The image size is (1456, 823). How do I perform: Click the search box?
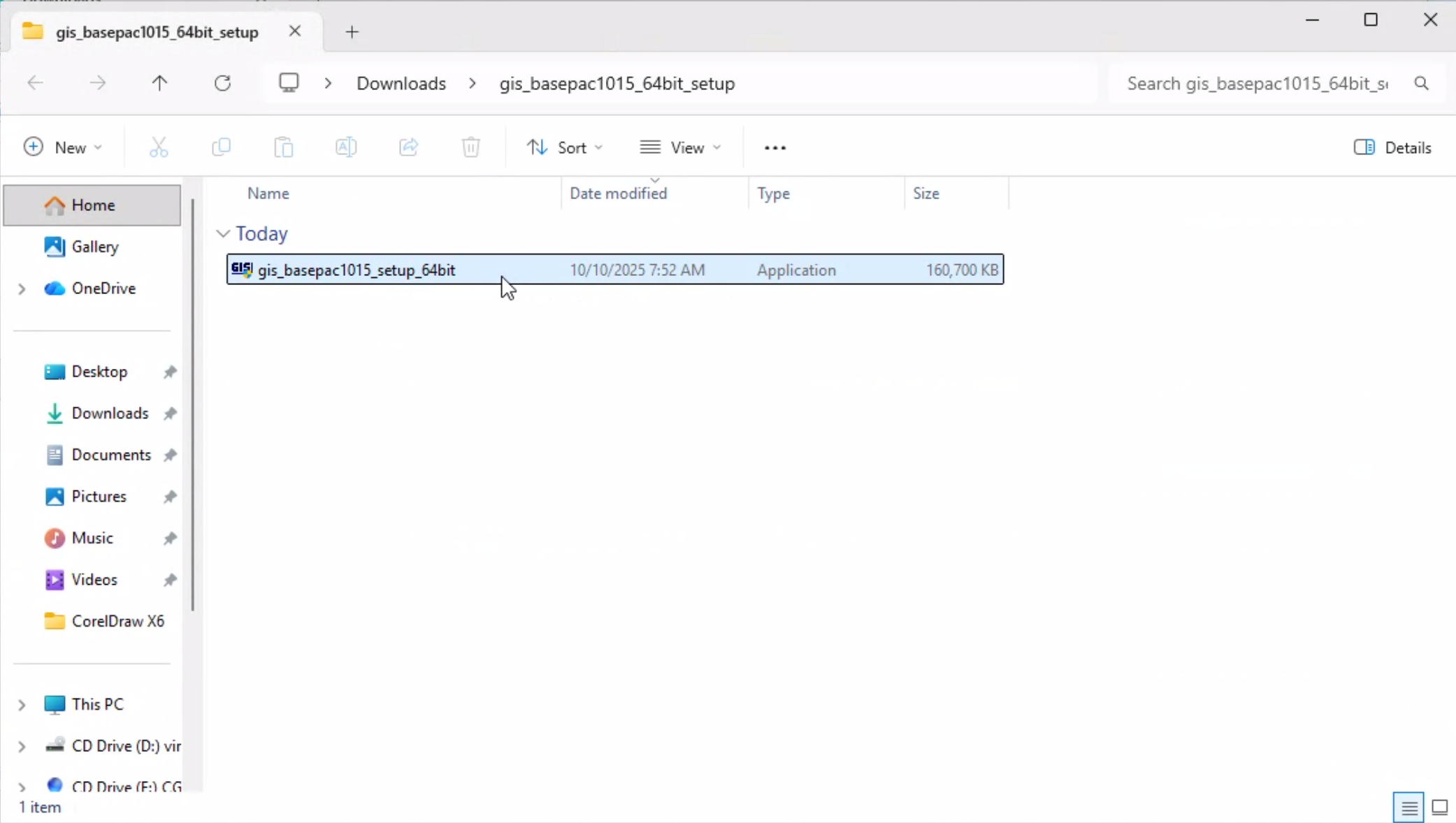[1258, 82]
